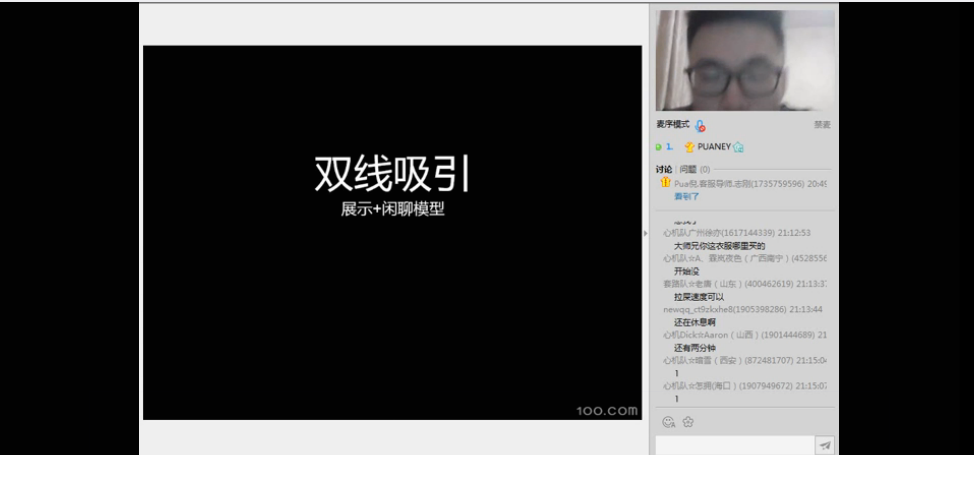Open the emoji picker smiley icon
Viewport: 974px width, 478px height.
pyautogui.click(x=668, y=422)
